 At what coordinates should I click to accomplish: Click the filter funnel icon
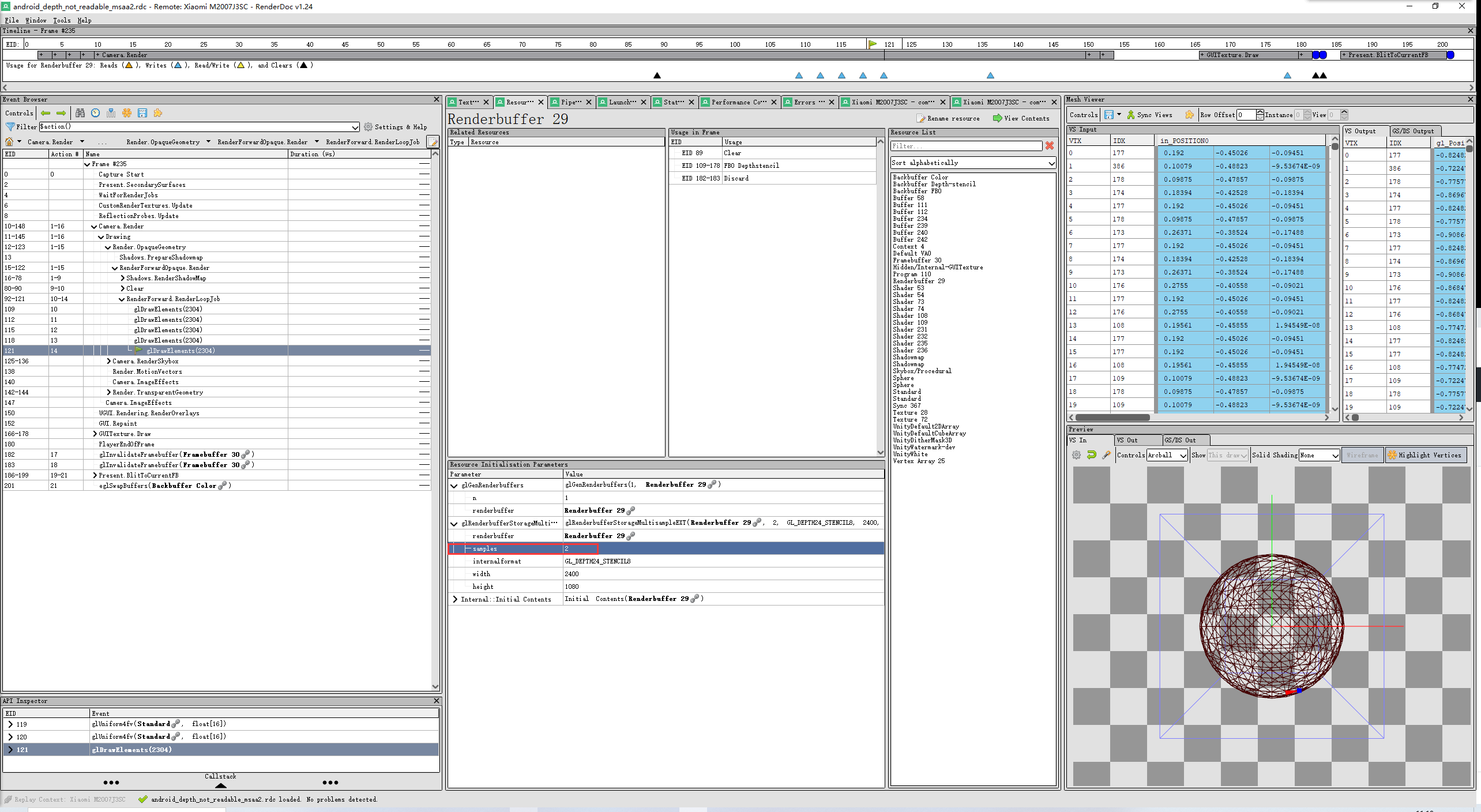coord(10,127)
